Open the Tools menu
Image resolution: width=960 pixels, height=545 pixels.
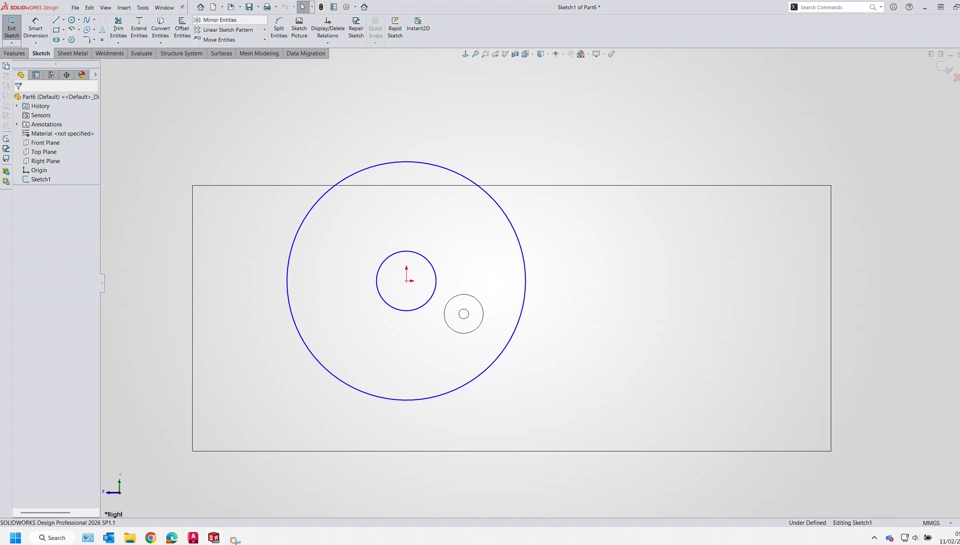point(143,7)
